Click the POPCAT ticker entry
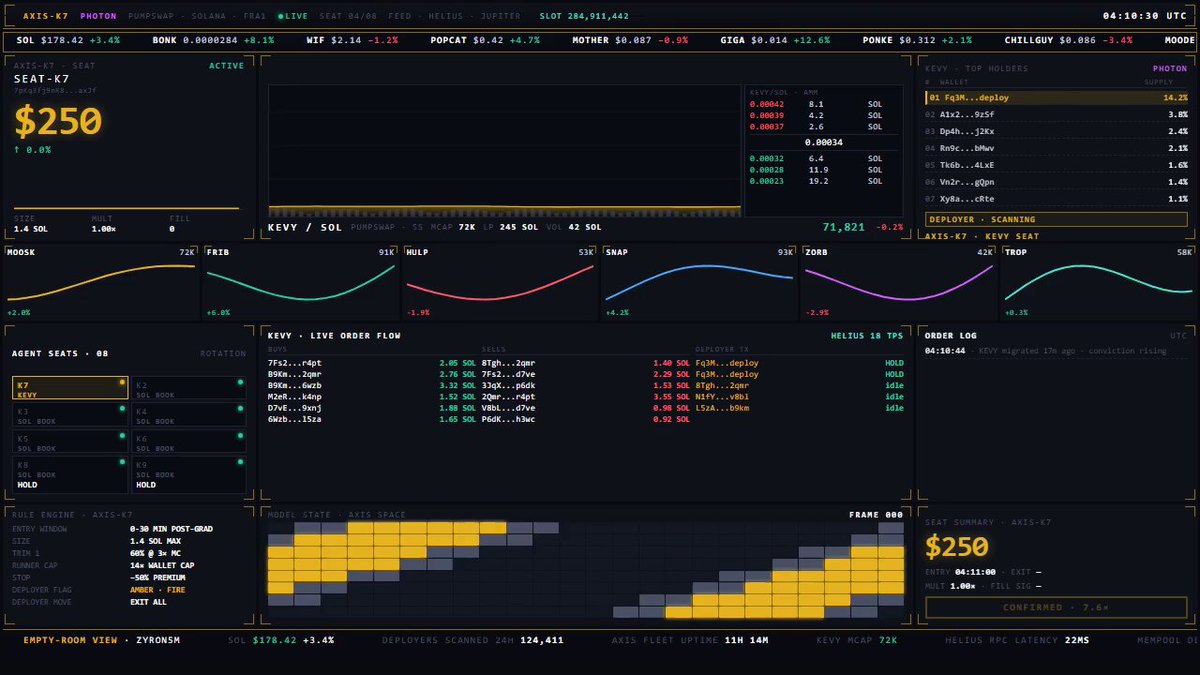 click(x=485, y=41)
